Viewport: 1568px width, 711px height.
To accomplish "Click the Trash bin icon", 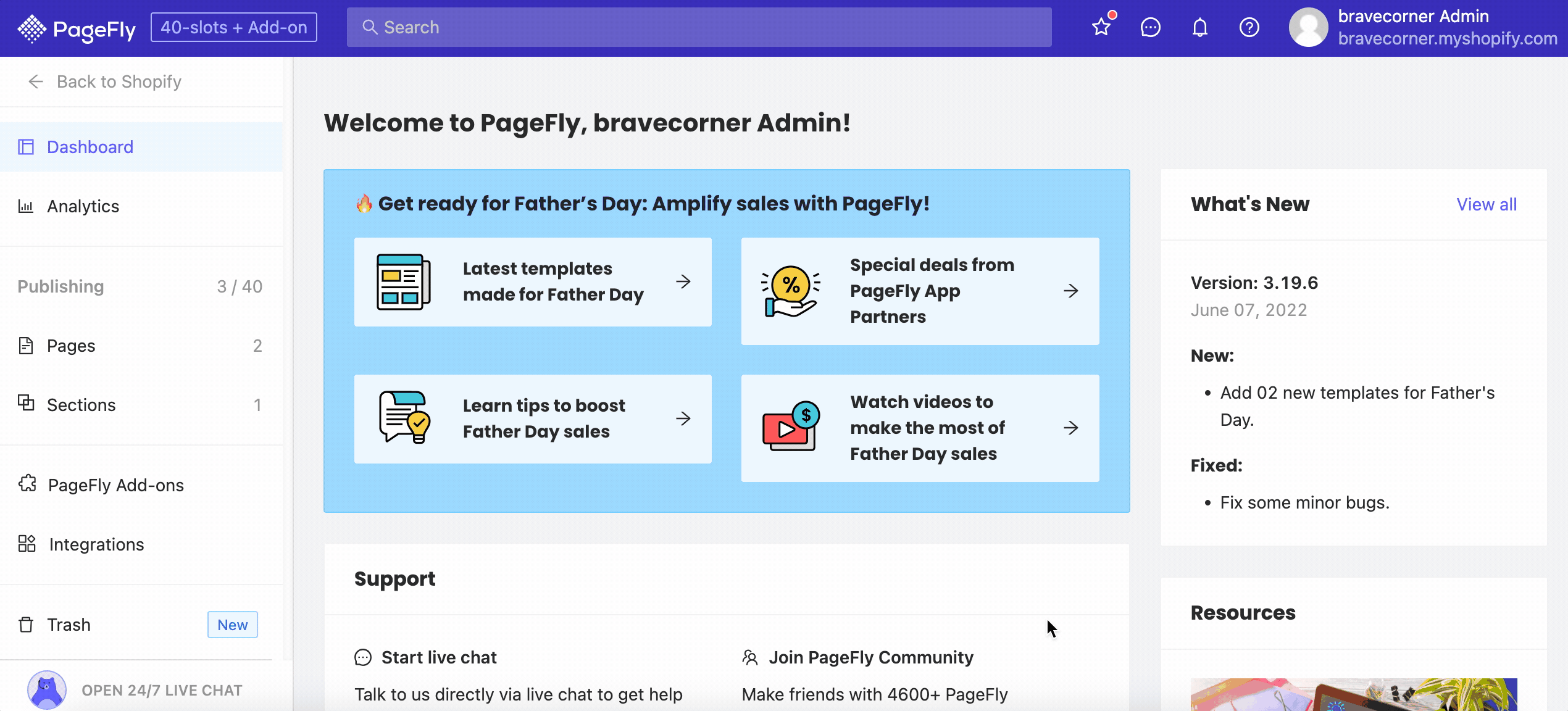I will point(26,625).
